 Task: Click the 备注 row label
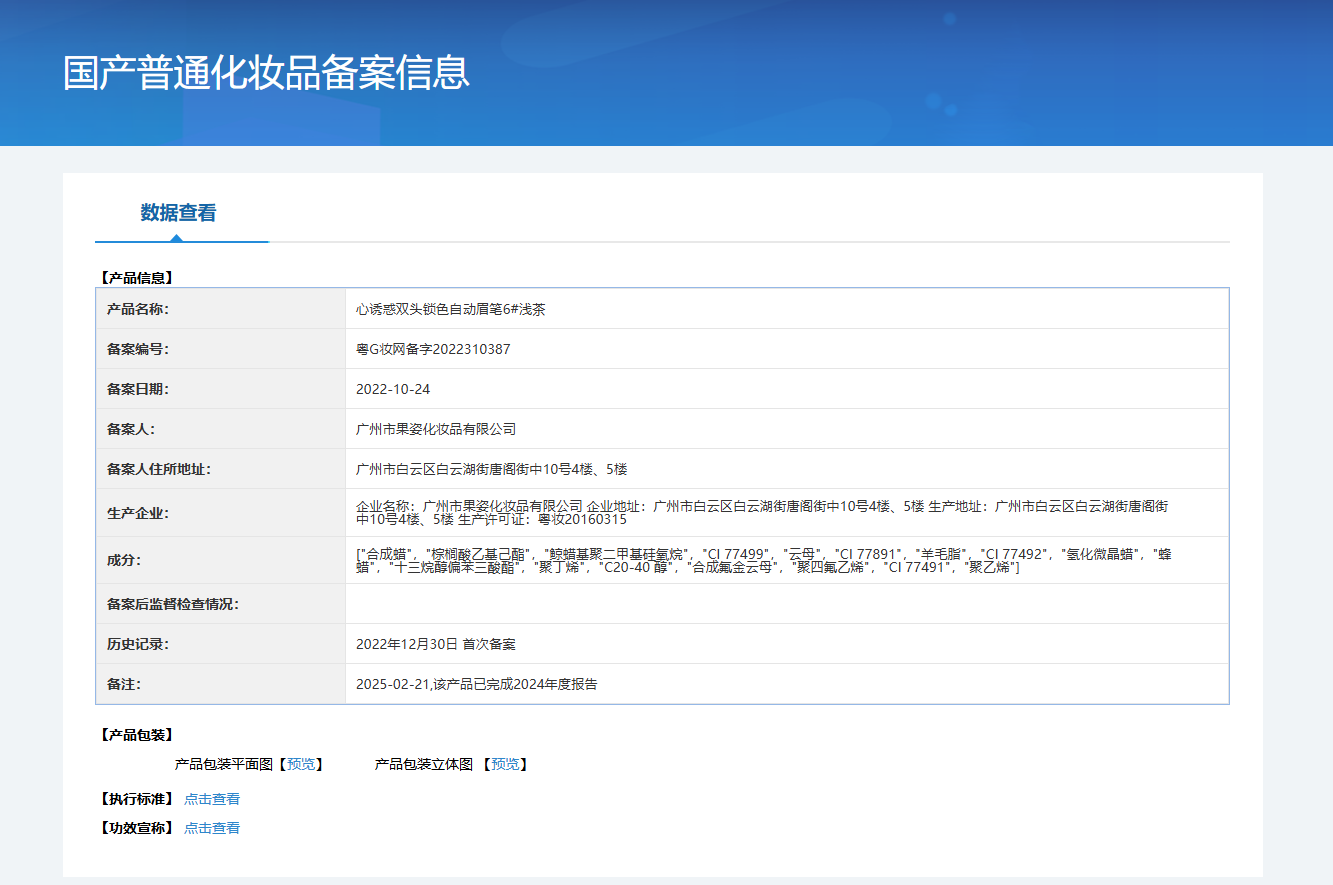pos(124,684)
